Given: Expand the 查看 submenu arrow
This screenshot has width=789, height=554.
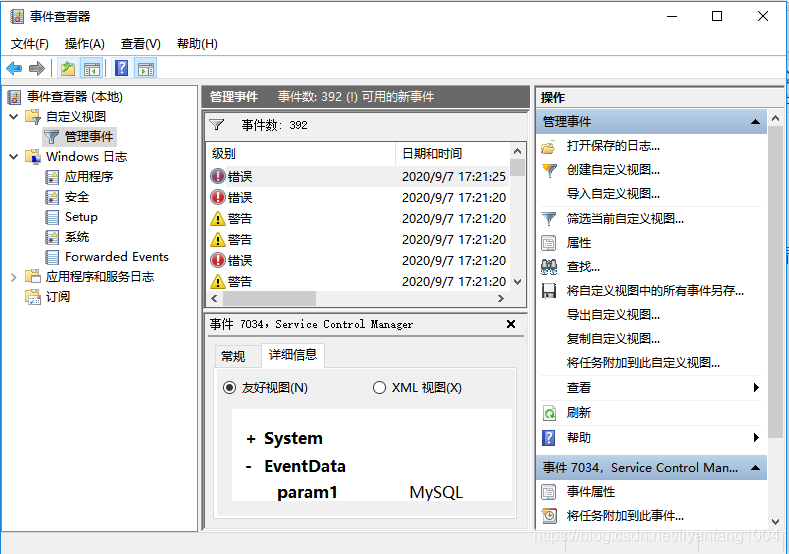Looking at the screenshot, I should pos(756,387).
